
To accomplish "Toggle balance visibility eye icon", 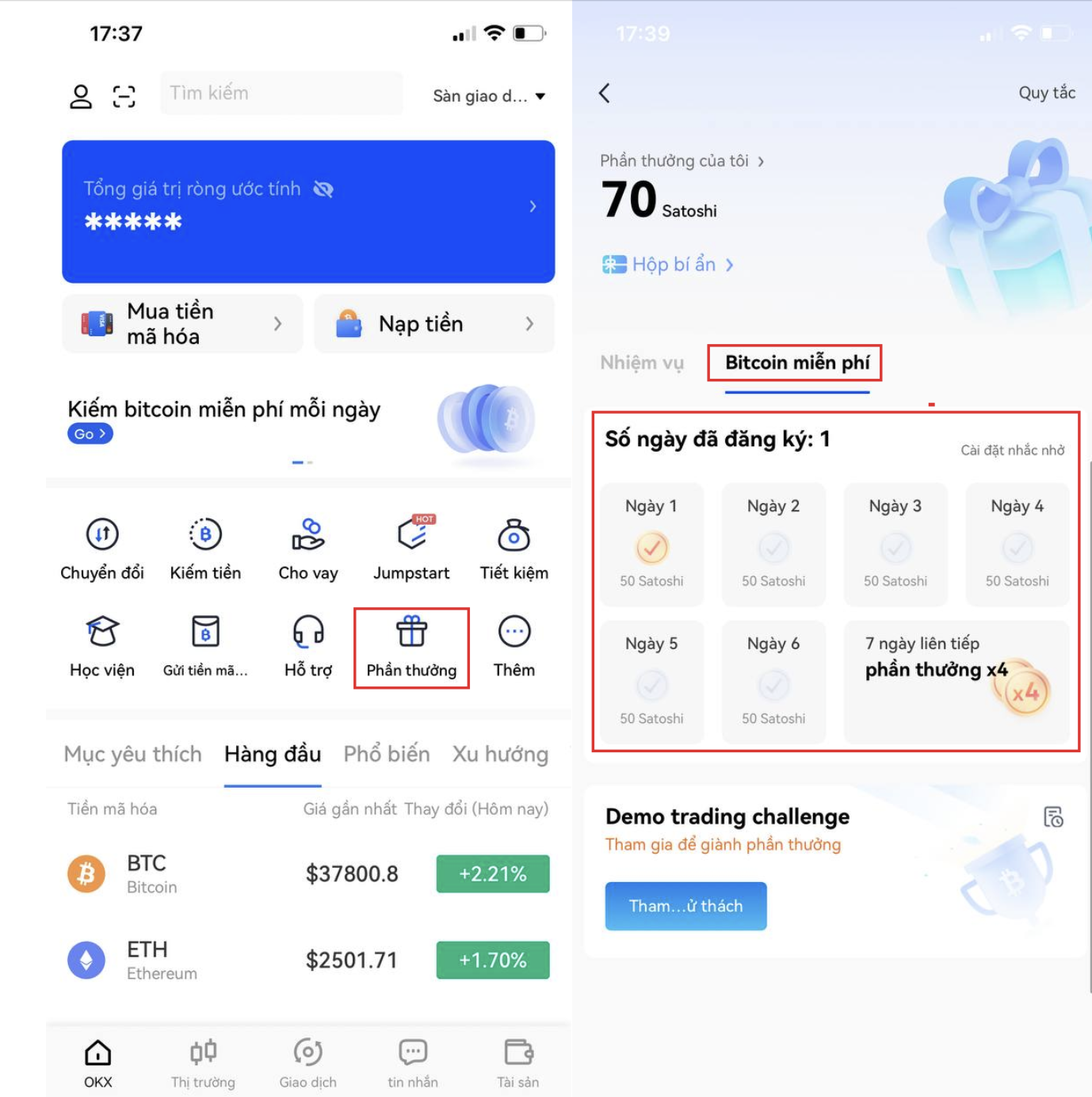I will 323,189.
